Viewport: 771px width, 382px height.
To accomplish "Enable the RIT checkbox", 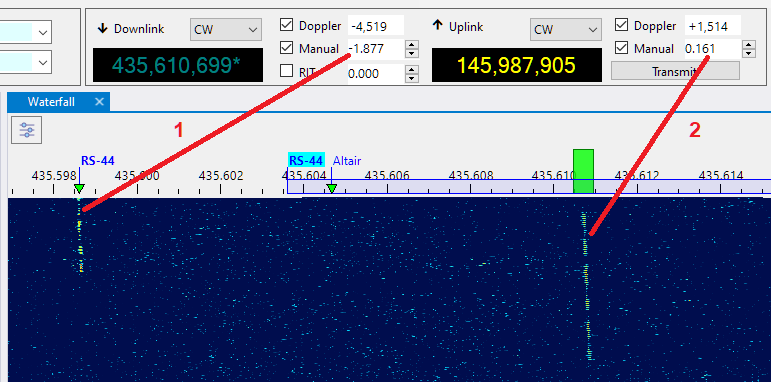I will pos(286,71).
